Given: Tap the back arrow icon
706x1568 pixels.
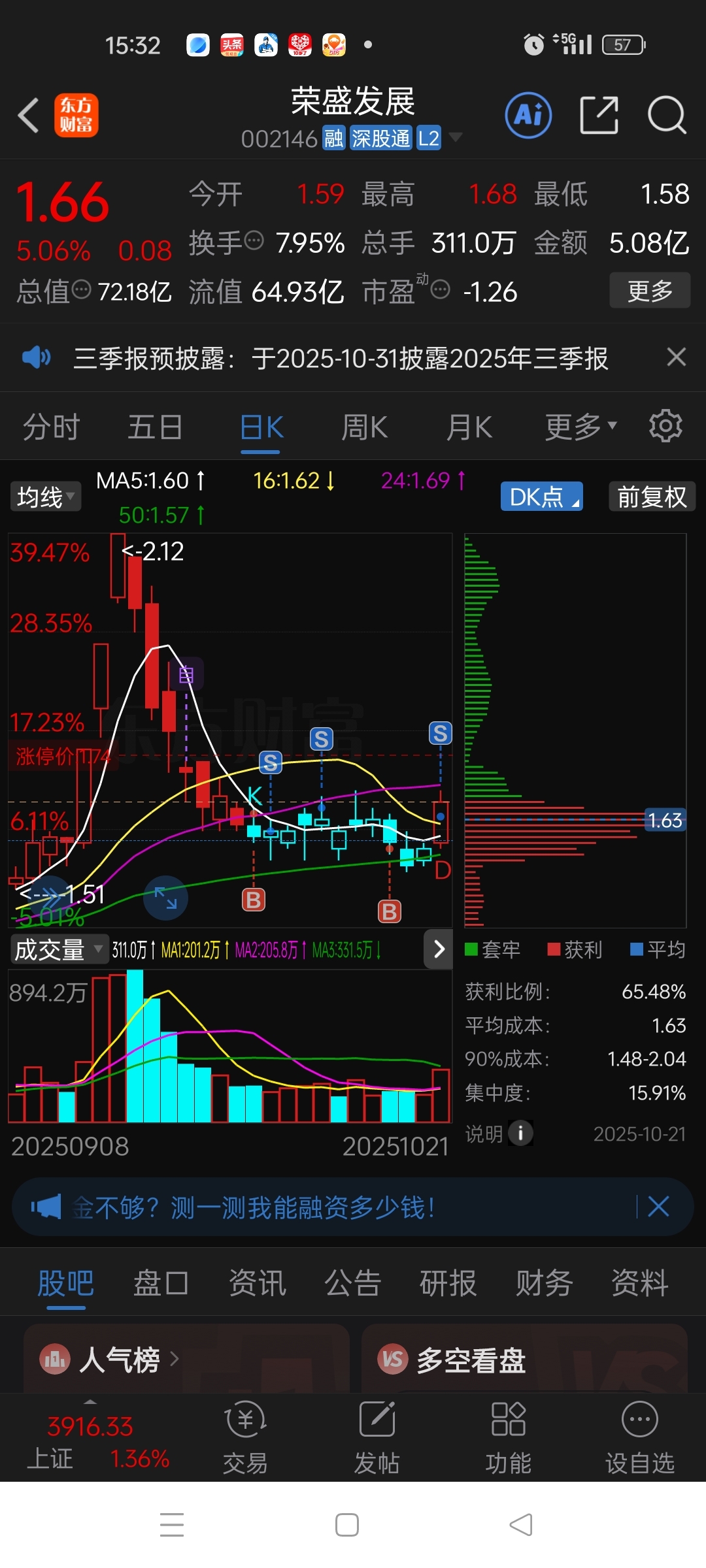Looking at the screenshot, I should point(28,116).
